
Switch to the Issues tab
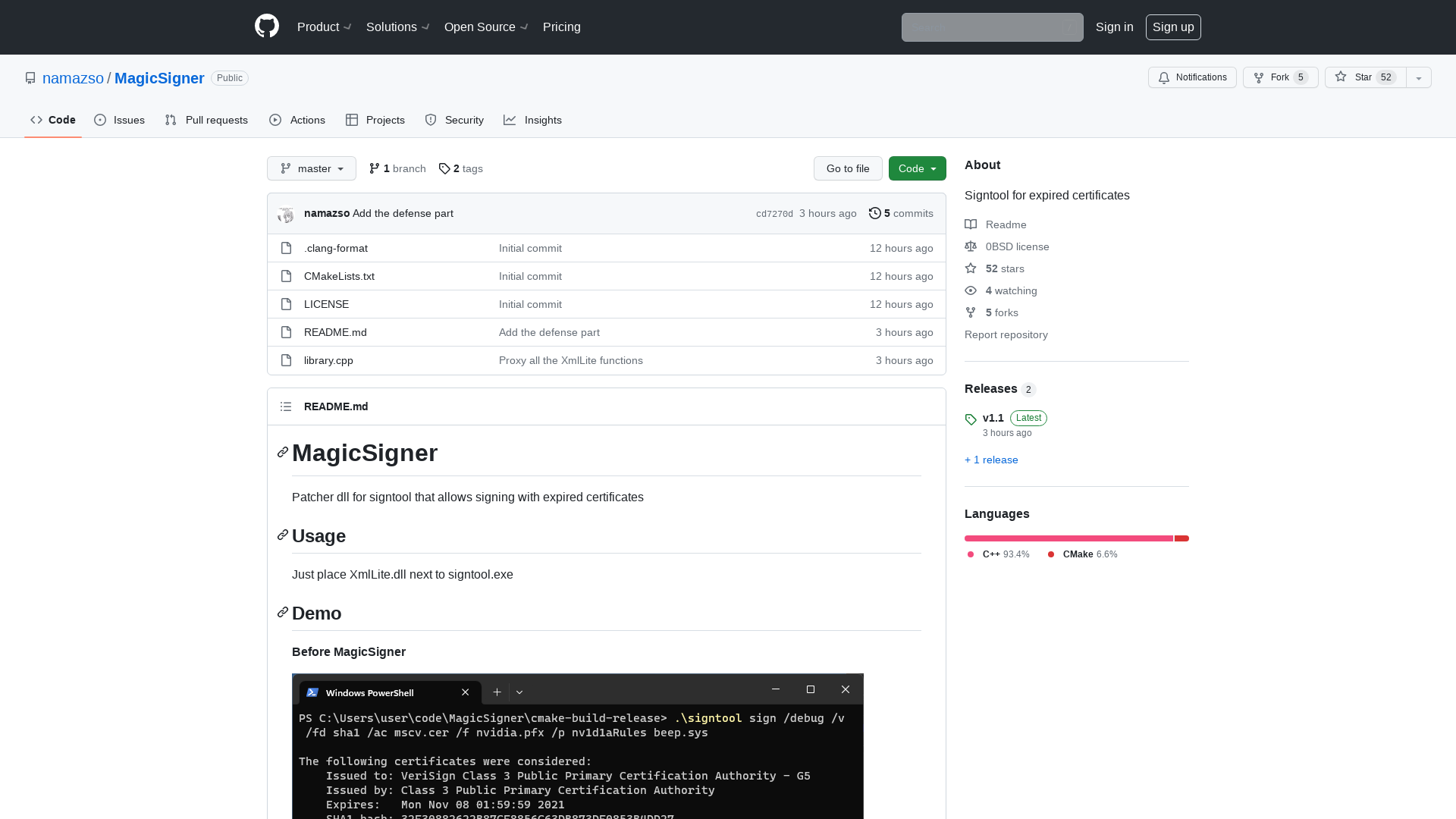click(x=120, y=120)
